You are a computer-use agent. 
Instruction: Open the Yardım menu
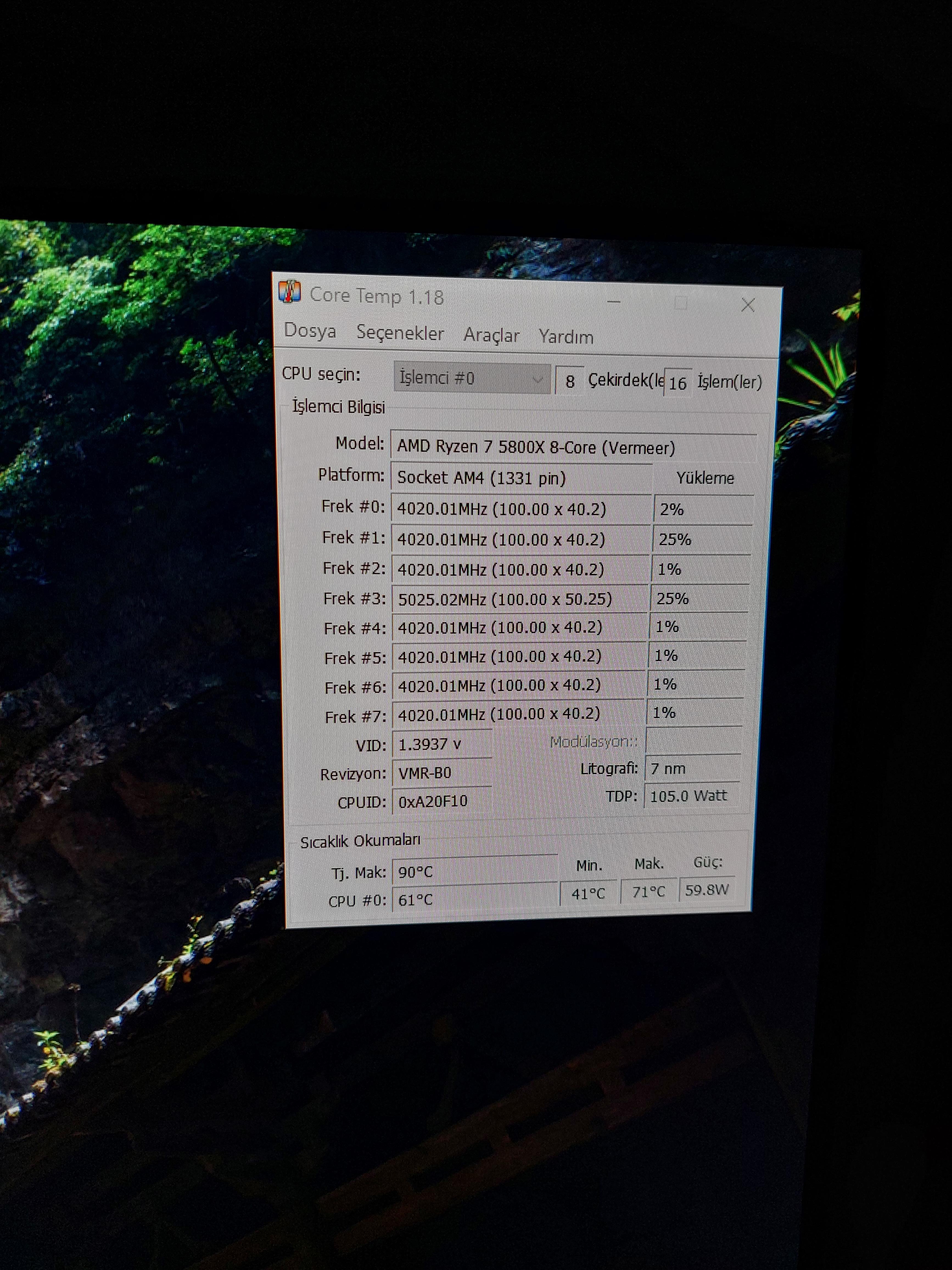[x=566, y=337]
